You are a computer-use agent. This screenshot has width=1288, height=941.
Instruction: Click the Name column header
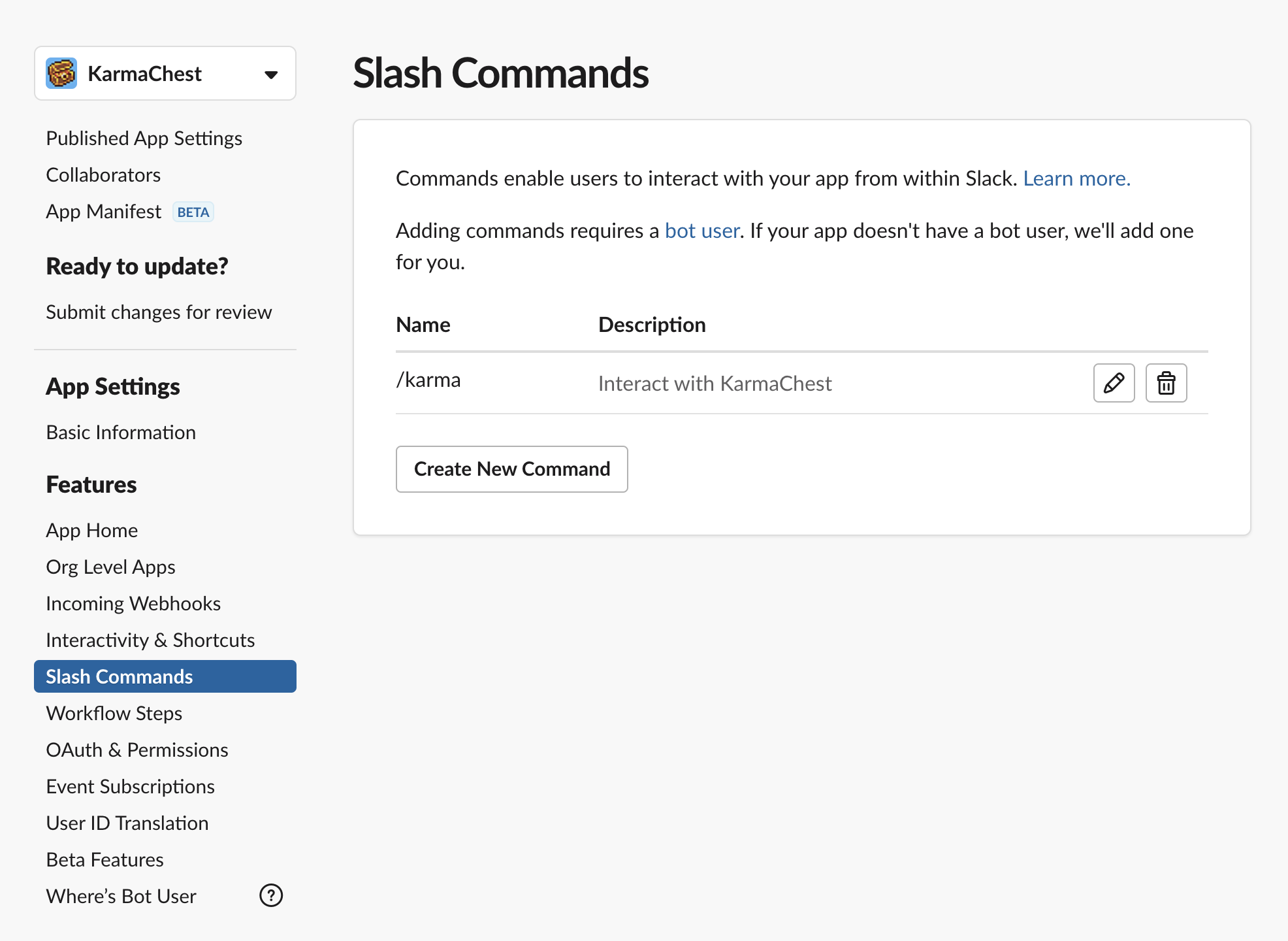pyautogui.click(x=423, y=325)
